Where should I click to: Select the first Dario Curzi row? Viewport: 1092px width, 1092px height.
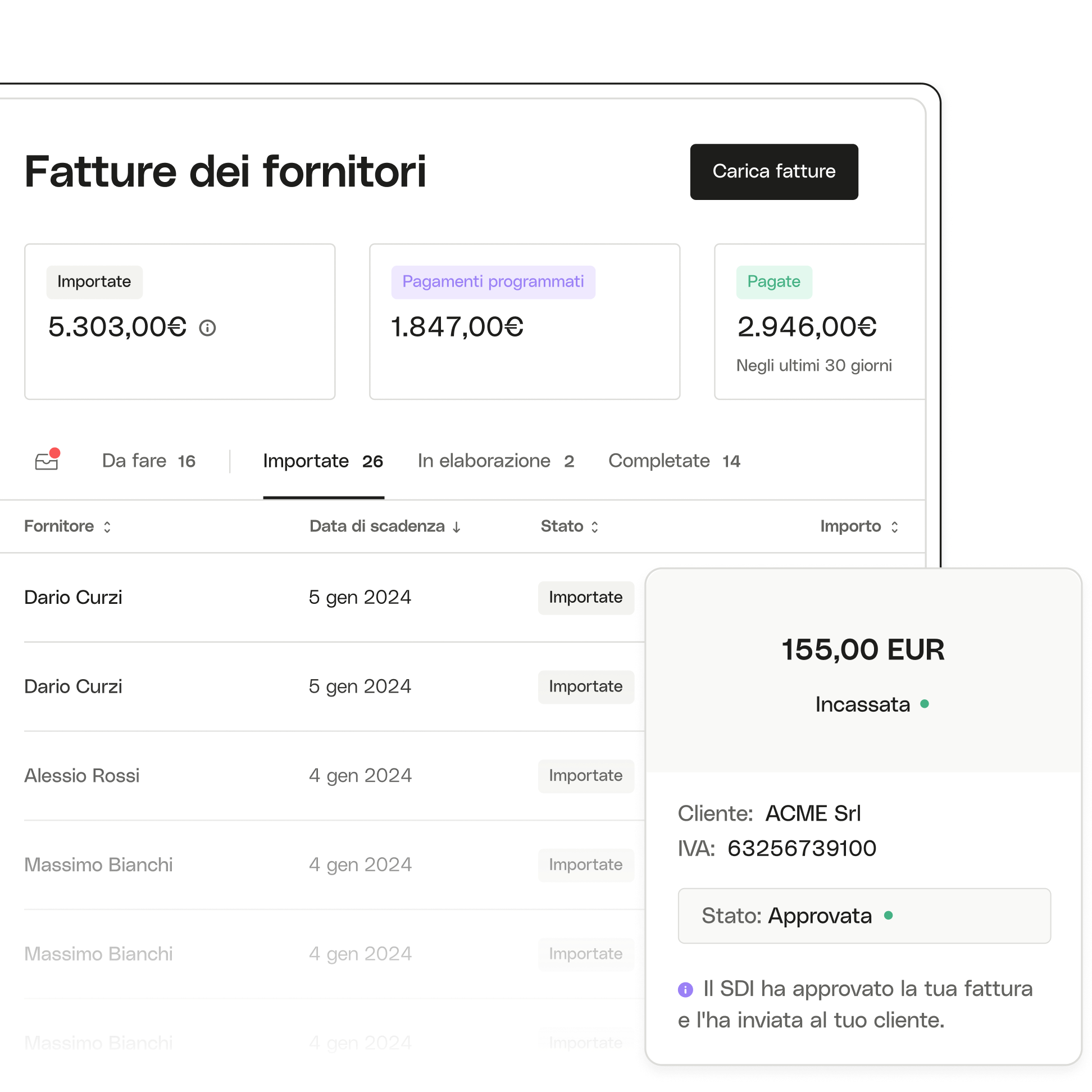(334, 598)
